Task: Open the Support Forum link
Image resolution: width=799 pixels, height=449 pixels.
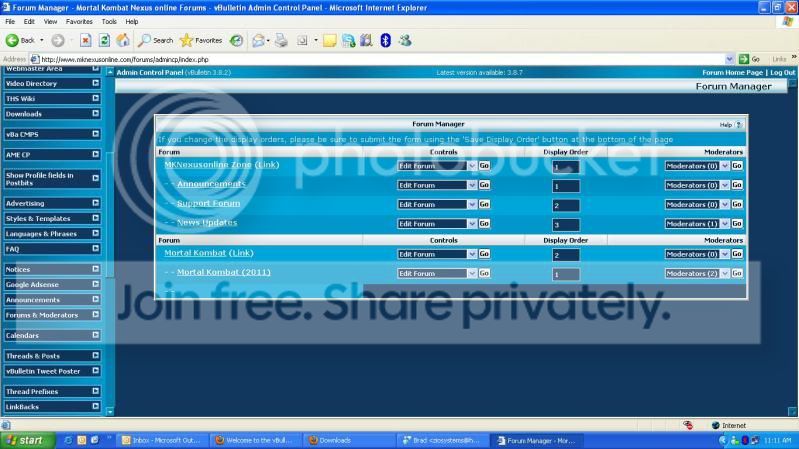Action: tap(208, 203)
